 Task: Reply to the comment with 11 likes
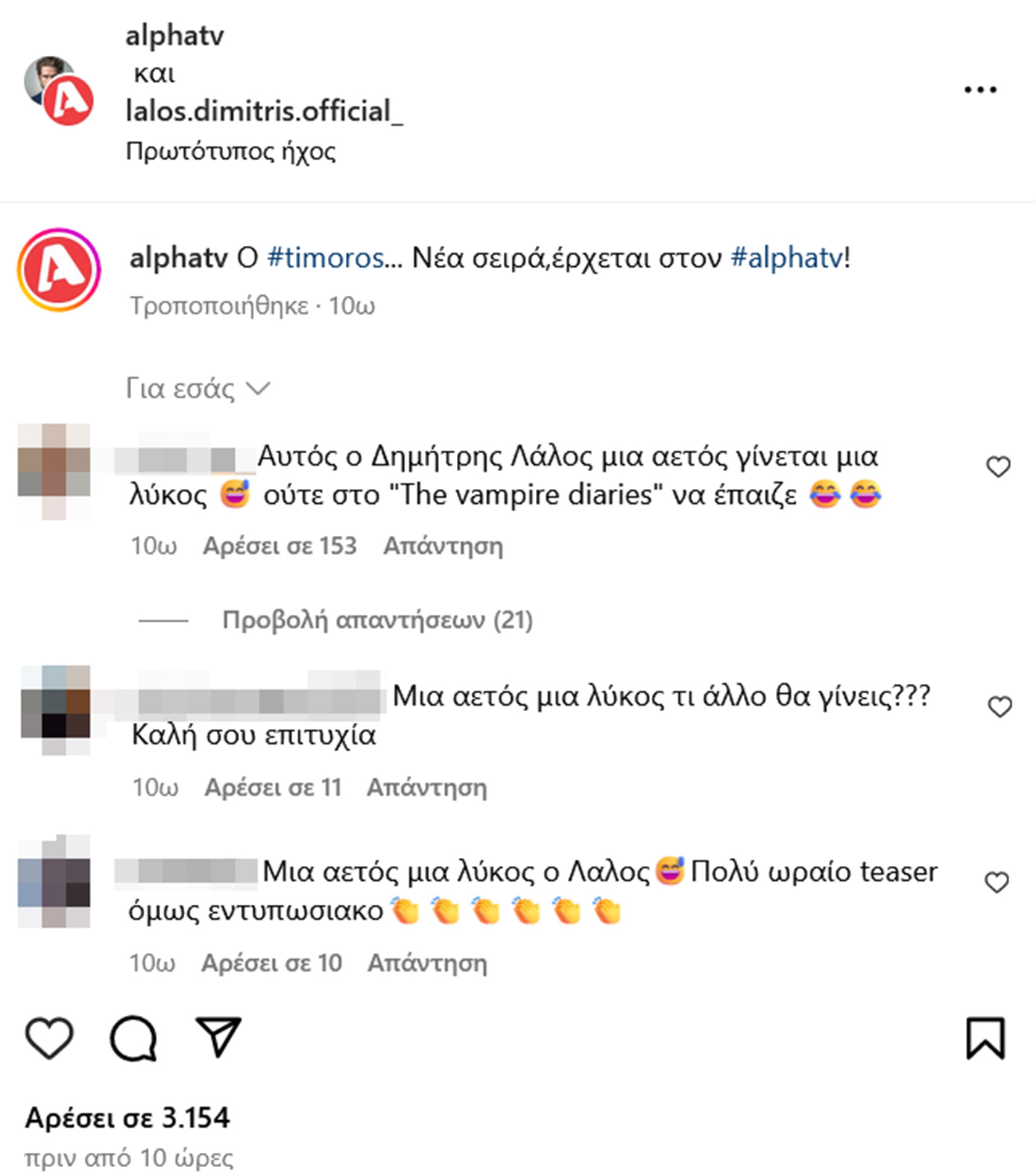(x=426, y=788)
